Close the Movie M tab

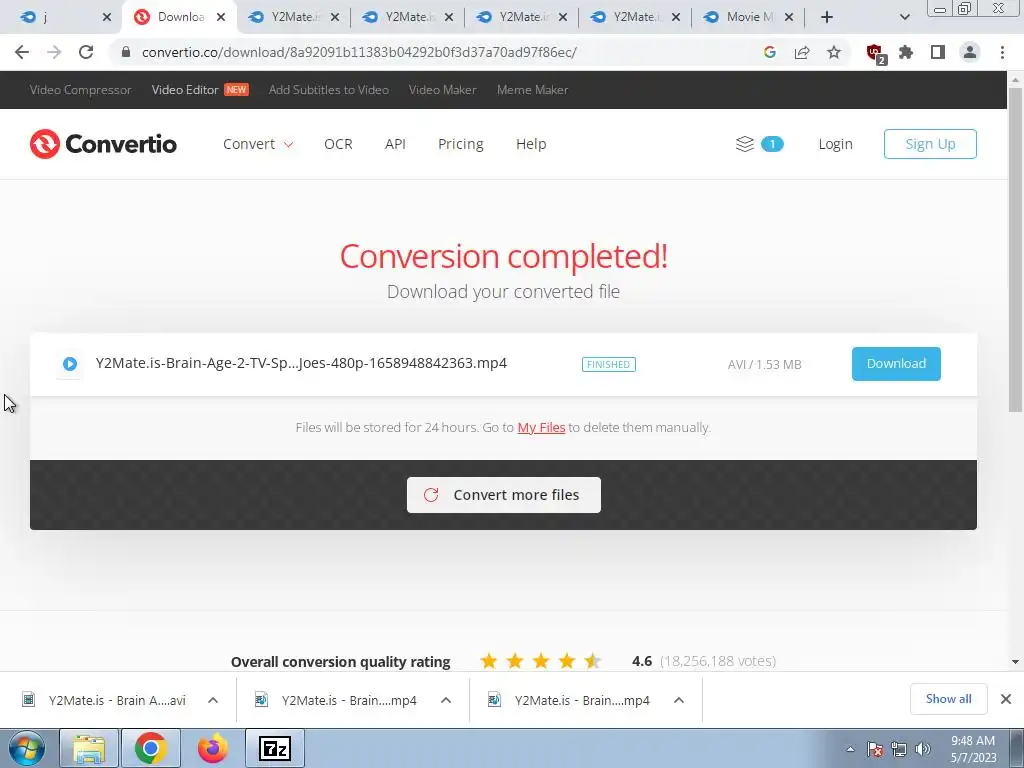point(789,17)
